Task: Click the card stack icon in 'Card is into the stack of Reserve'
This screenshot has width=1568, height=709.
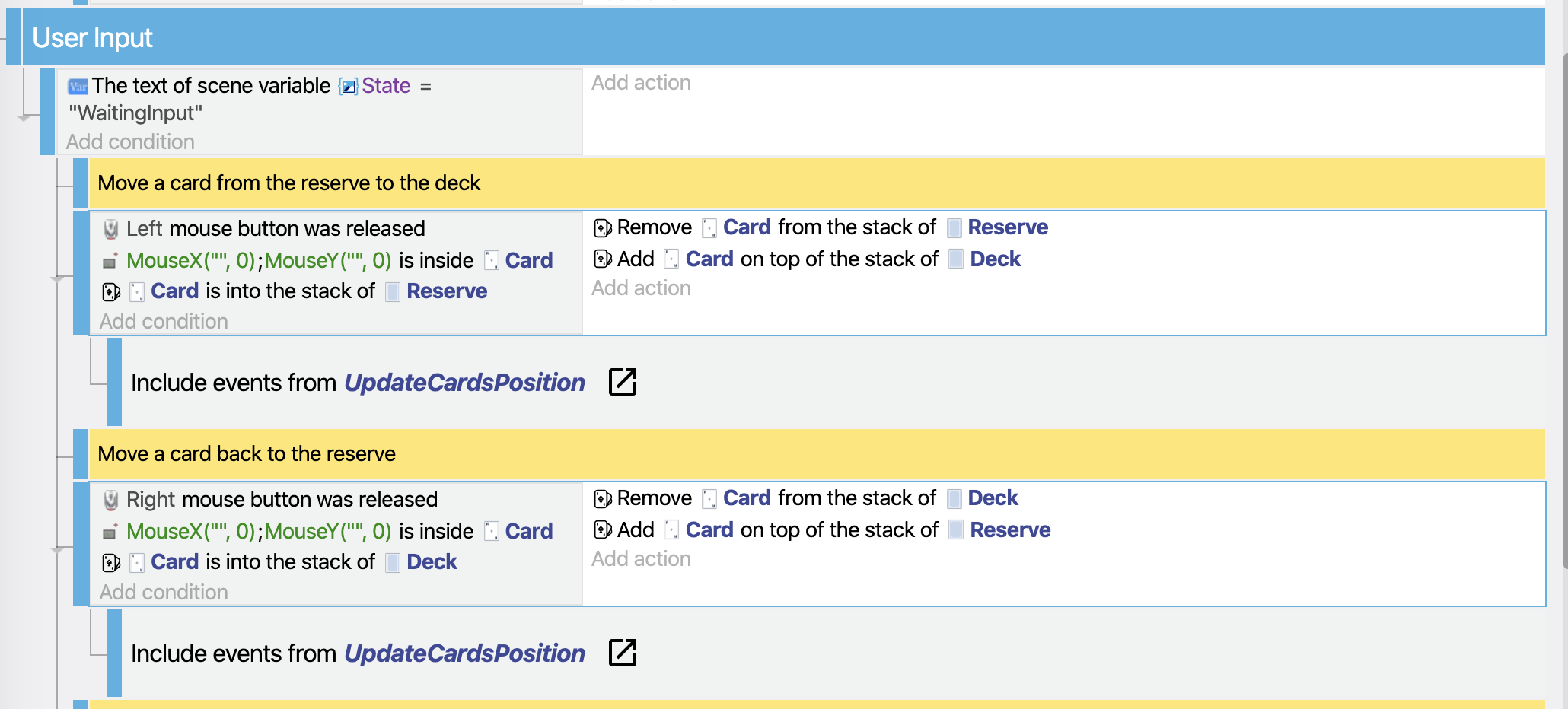Action: pos(111,291)
